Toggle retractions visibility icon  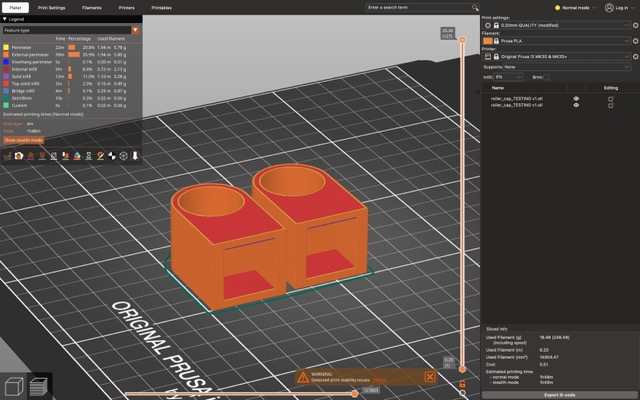pyautogui.click(x=31, y=156)
